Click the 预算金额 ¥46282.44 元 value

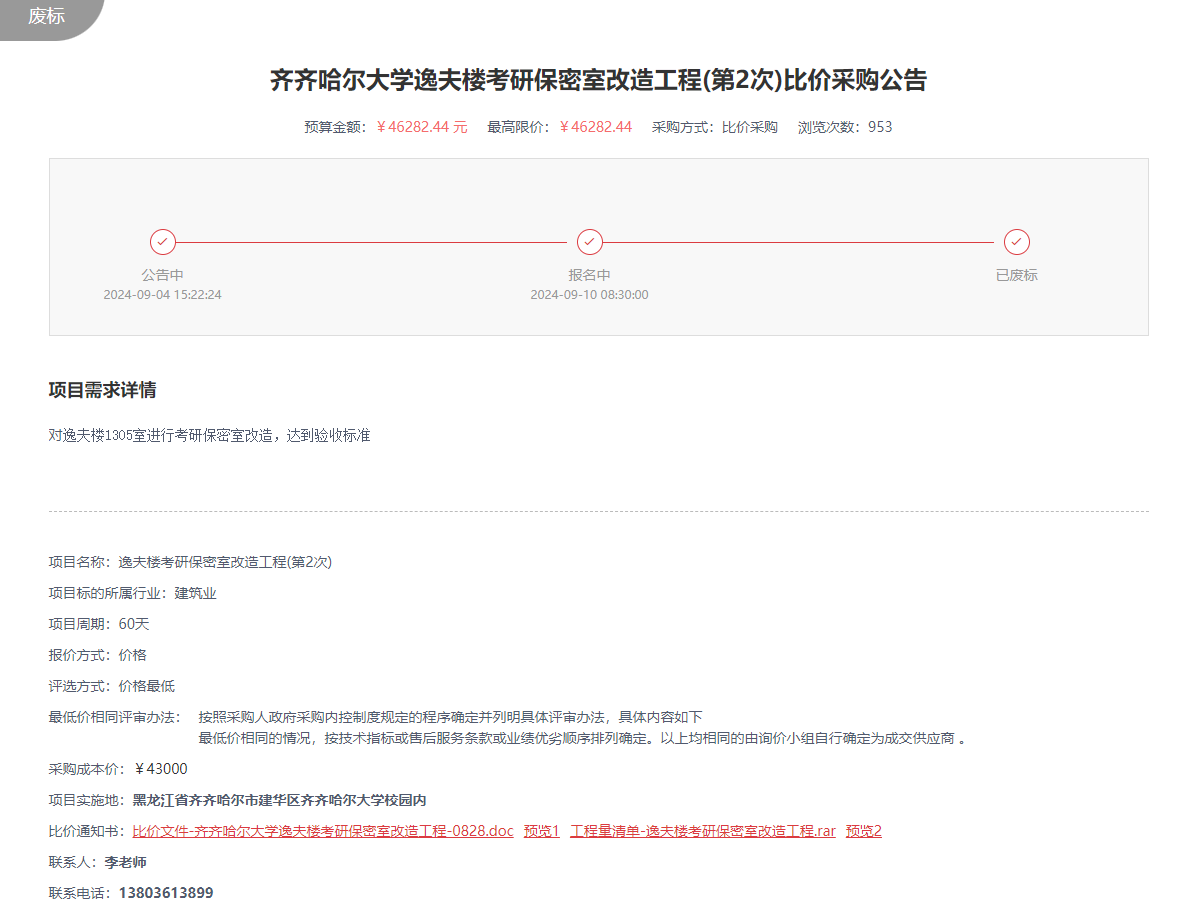(x=422, y=127)
